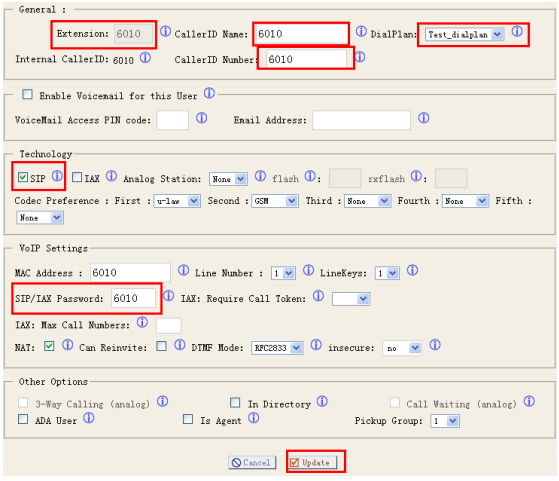Screen dimensions: 559x481
Task: Click the Cancel button
Action: 252,463
